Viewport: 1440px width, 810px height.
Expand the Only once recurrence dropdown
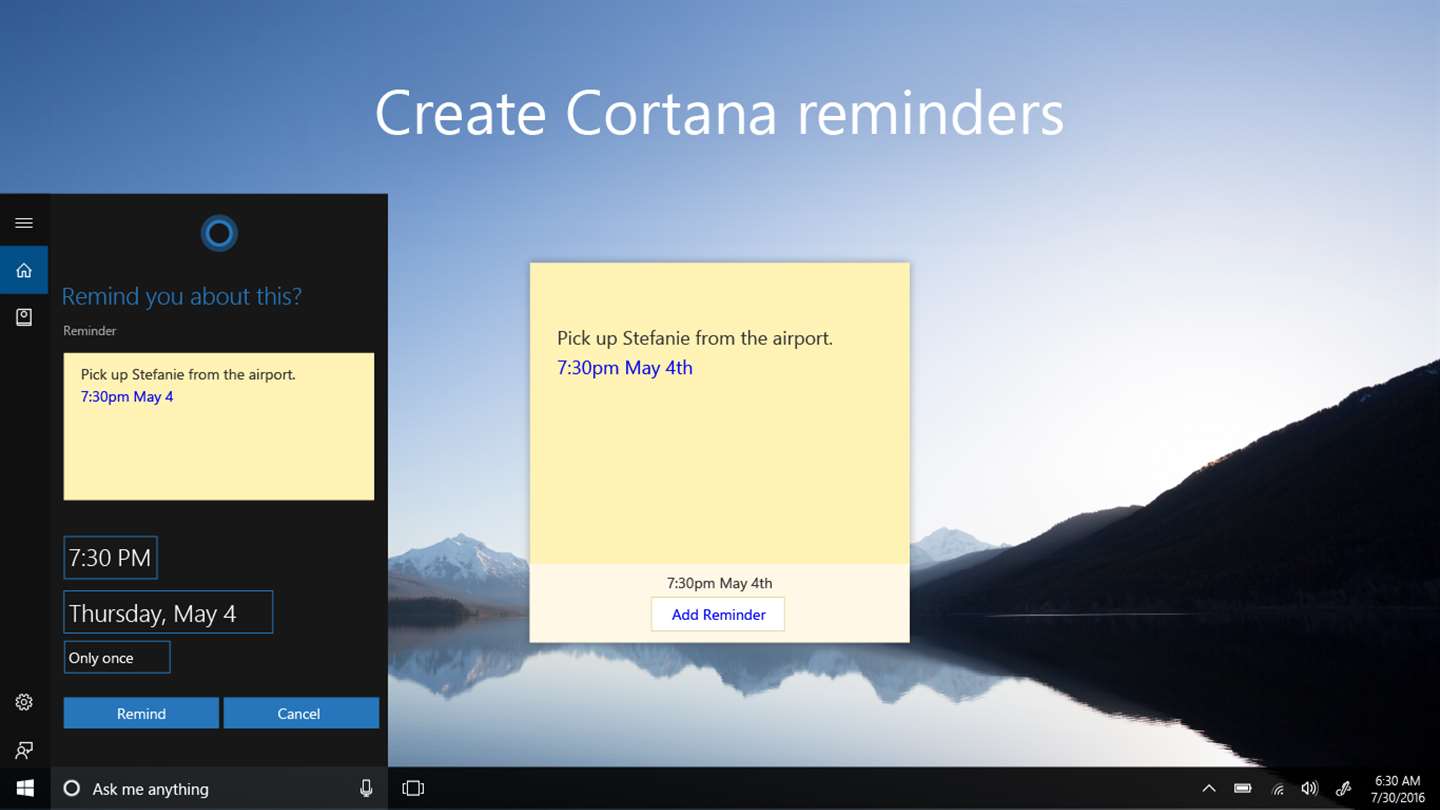(117, 657)
